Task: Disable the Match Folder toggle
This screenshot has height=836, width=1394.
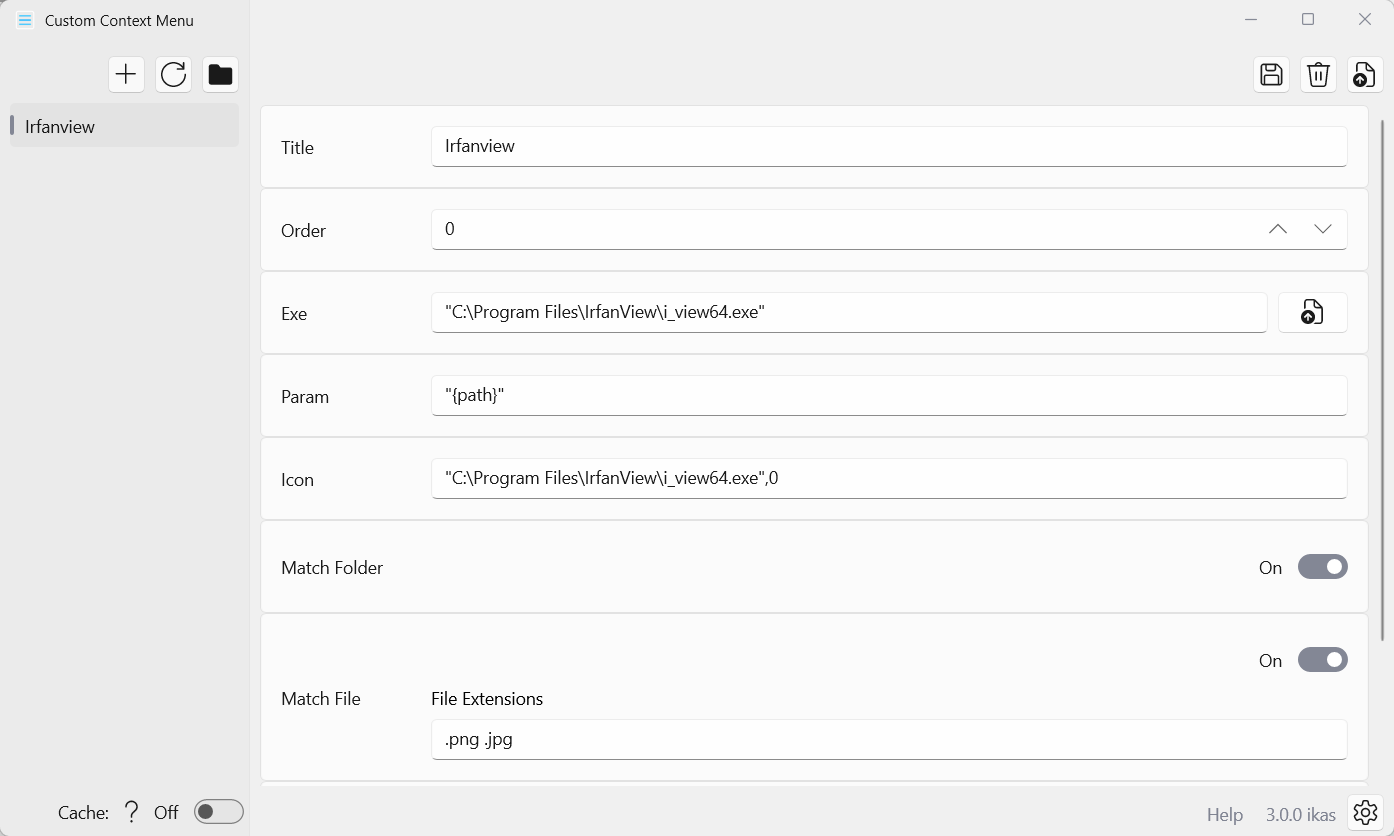Action: 1323,567
